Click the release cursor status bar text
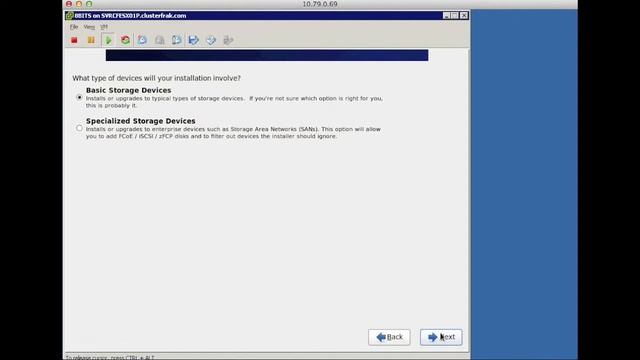Image resolution: width=640 pixels, height=360 pixels. coord(110,358)
